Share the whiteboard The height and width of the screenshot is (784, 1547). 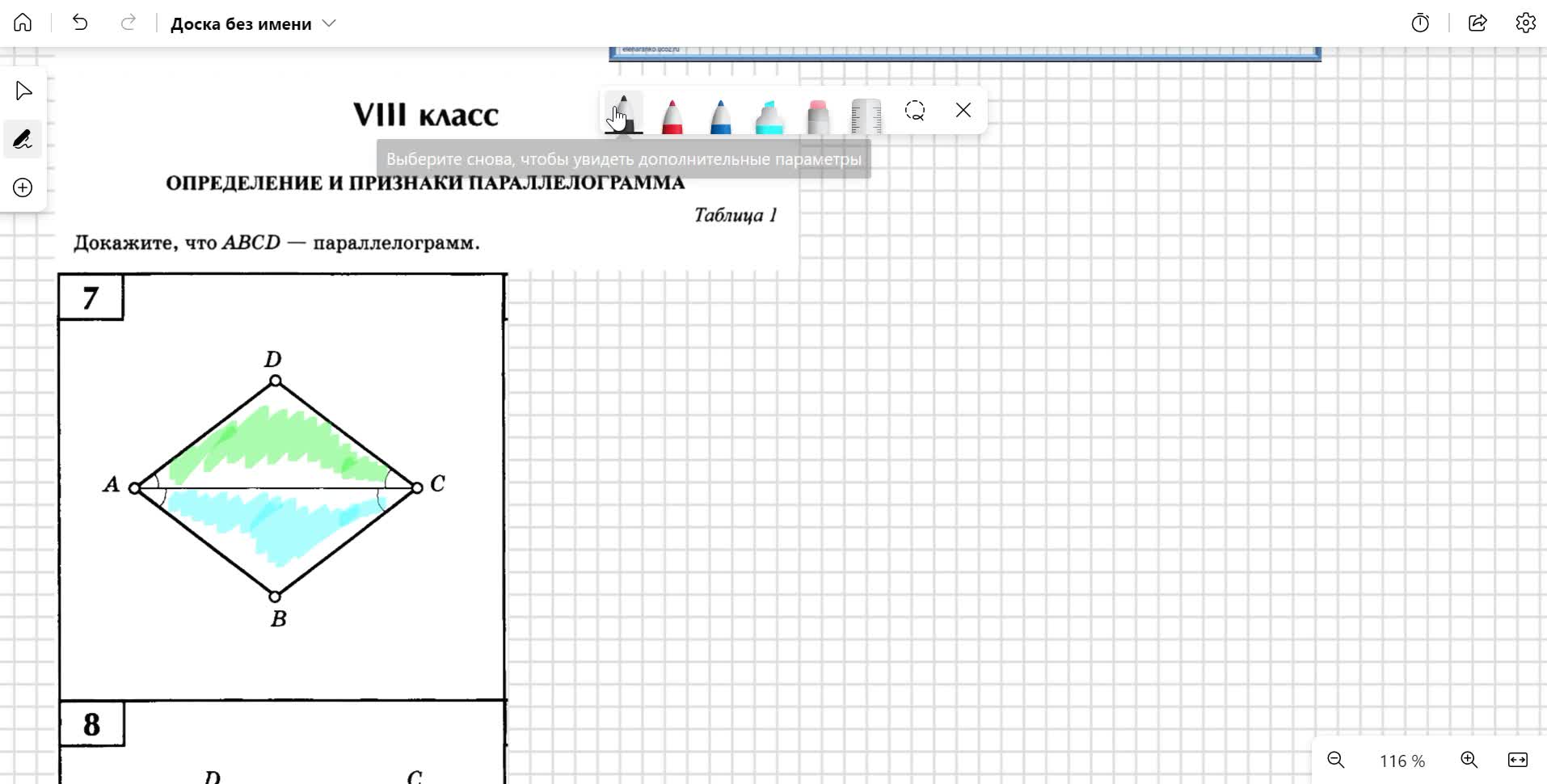[1477, 23]
